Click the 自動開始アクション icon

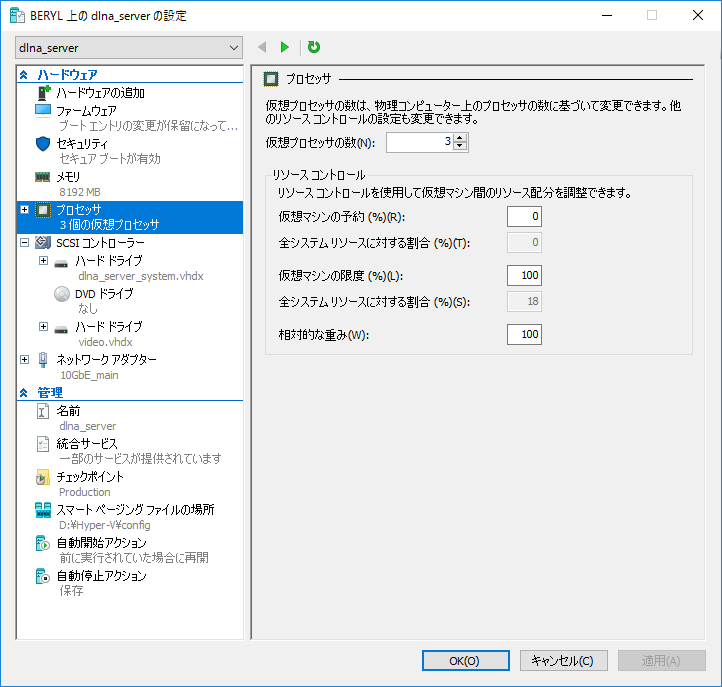tap(42, 543)
